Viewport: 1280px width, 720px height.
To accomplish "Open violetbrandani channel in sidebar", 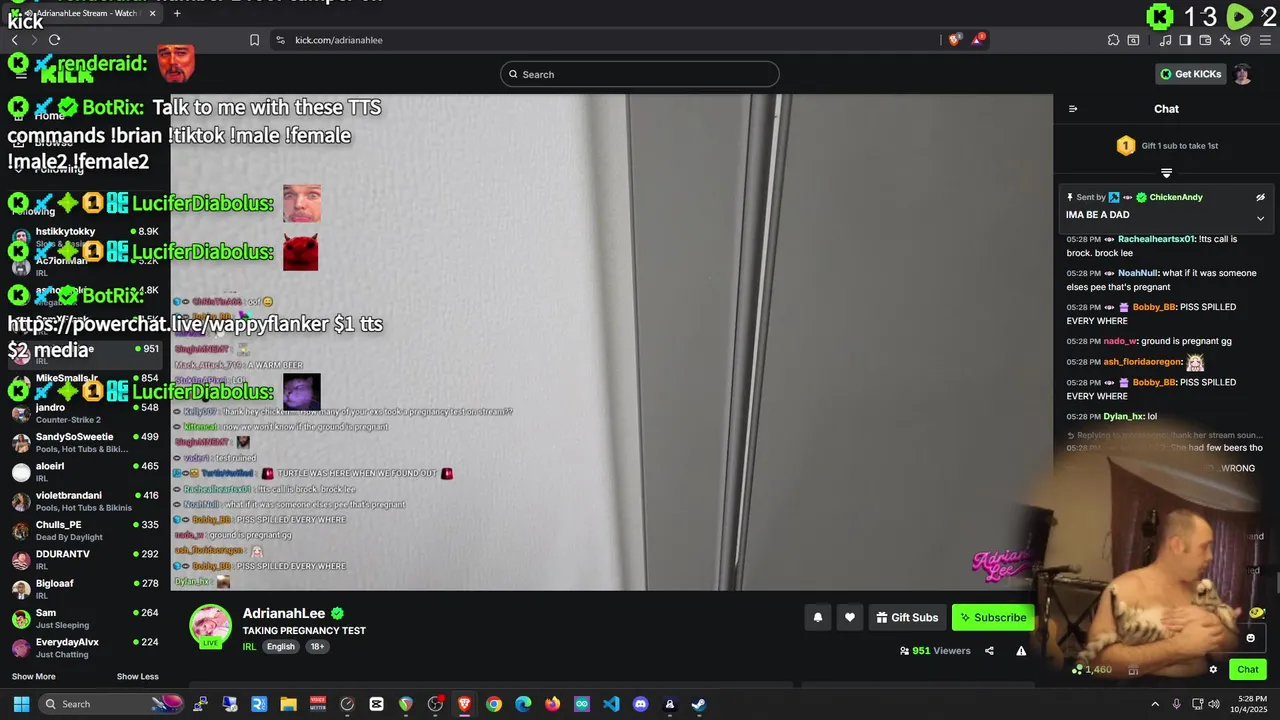I will click(x=85, y=501).
